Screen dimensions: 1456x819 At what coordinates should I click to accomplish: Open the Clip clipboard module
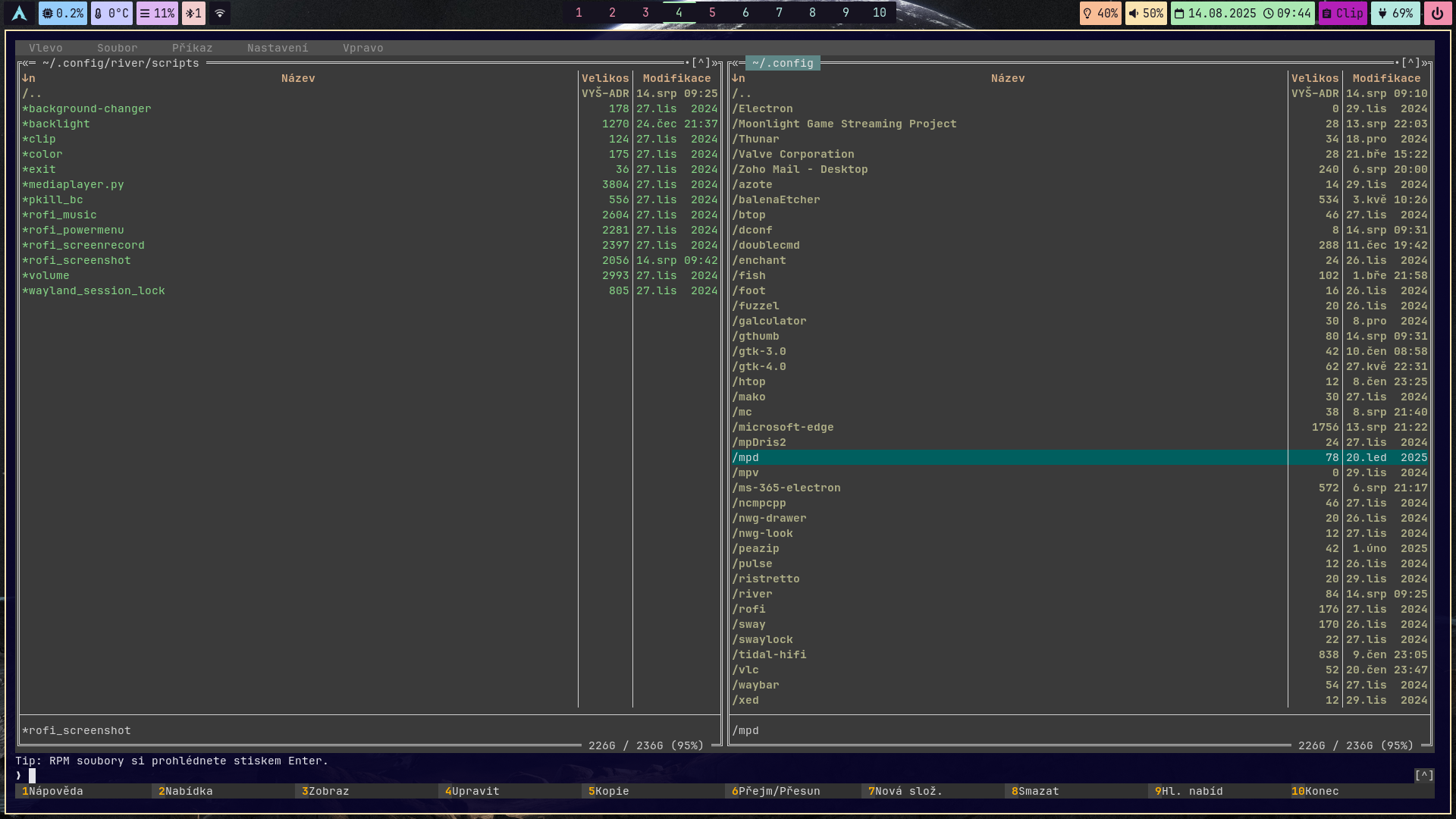(1342, 13)
